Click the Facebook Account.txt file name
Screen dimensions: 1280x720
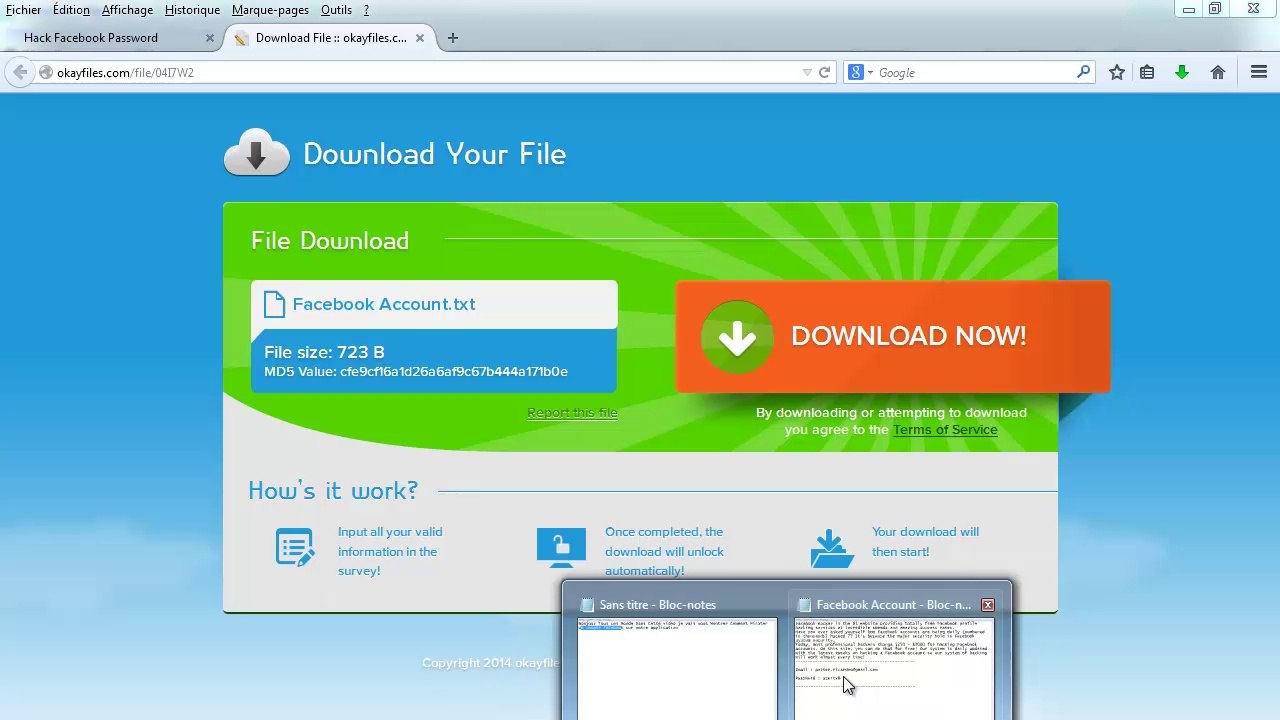coord(384,304)
